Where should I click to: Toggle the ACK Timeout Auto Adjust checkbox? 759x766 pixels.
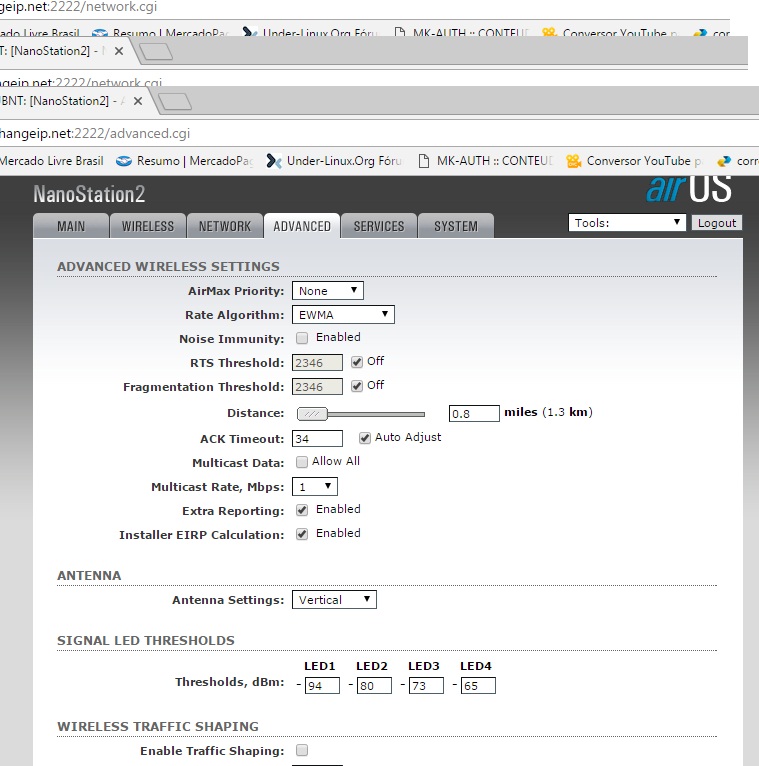click(x=364, y=438)
